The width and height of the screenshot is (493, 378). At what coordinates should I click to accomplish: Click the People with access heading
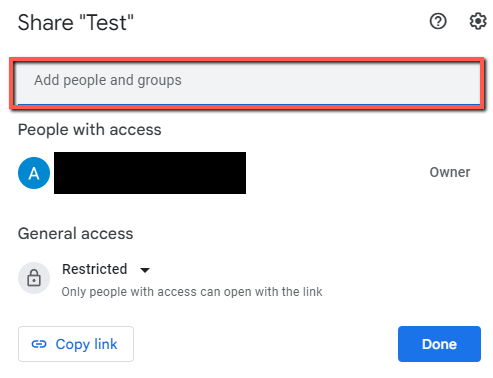[90, 130]
